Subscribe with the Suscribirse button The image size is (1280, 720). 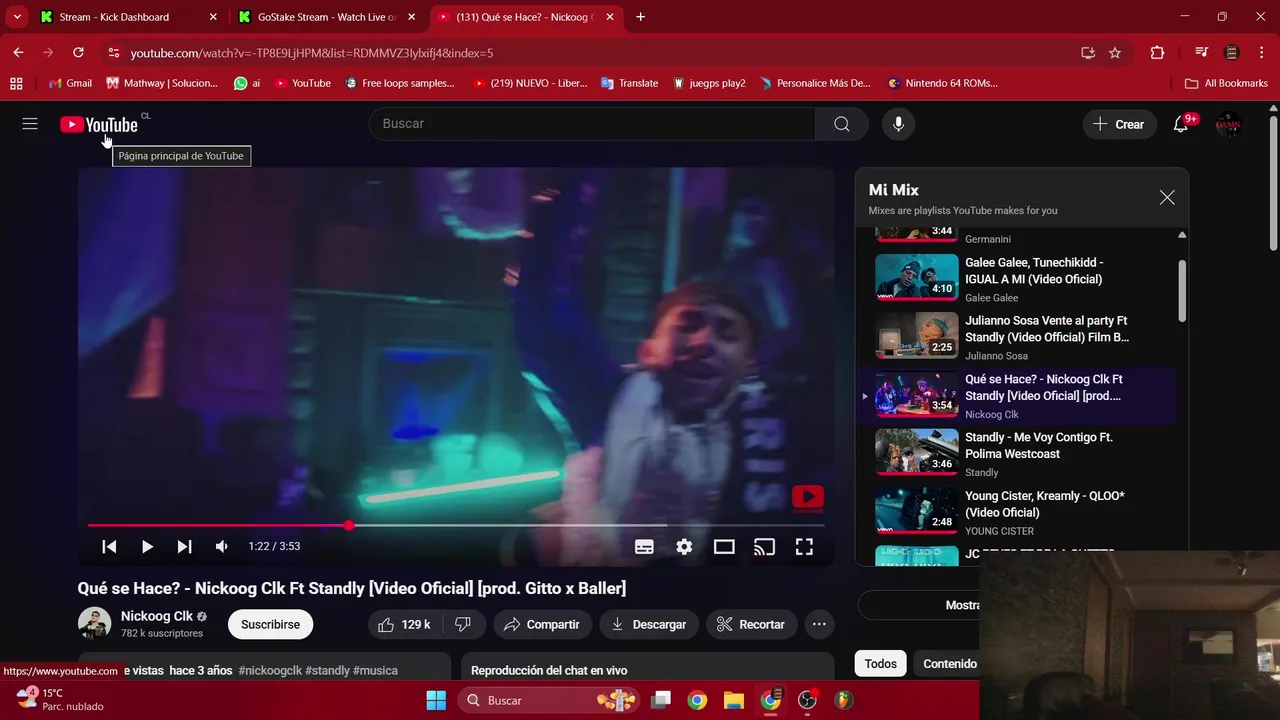click(270, 624)
